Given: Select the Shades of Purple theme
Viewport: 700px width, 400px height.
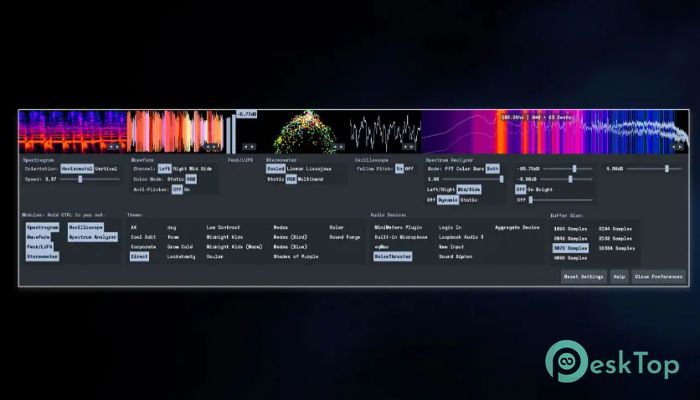Looking at the screenshot, I should pos(296,257).
